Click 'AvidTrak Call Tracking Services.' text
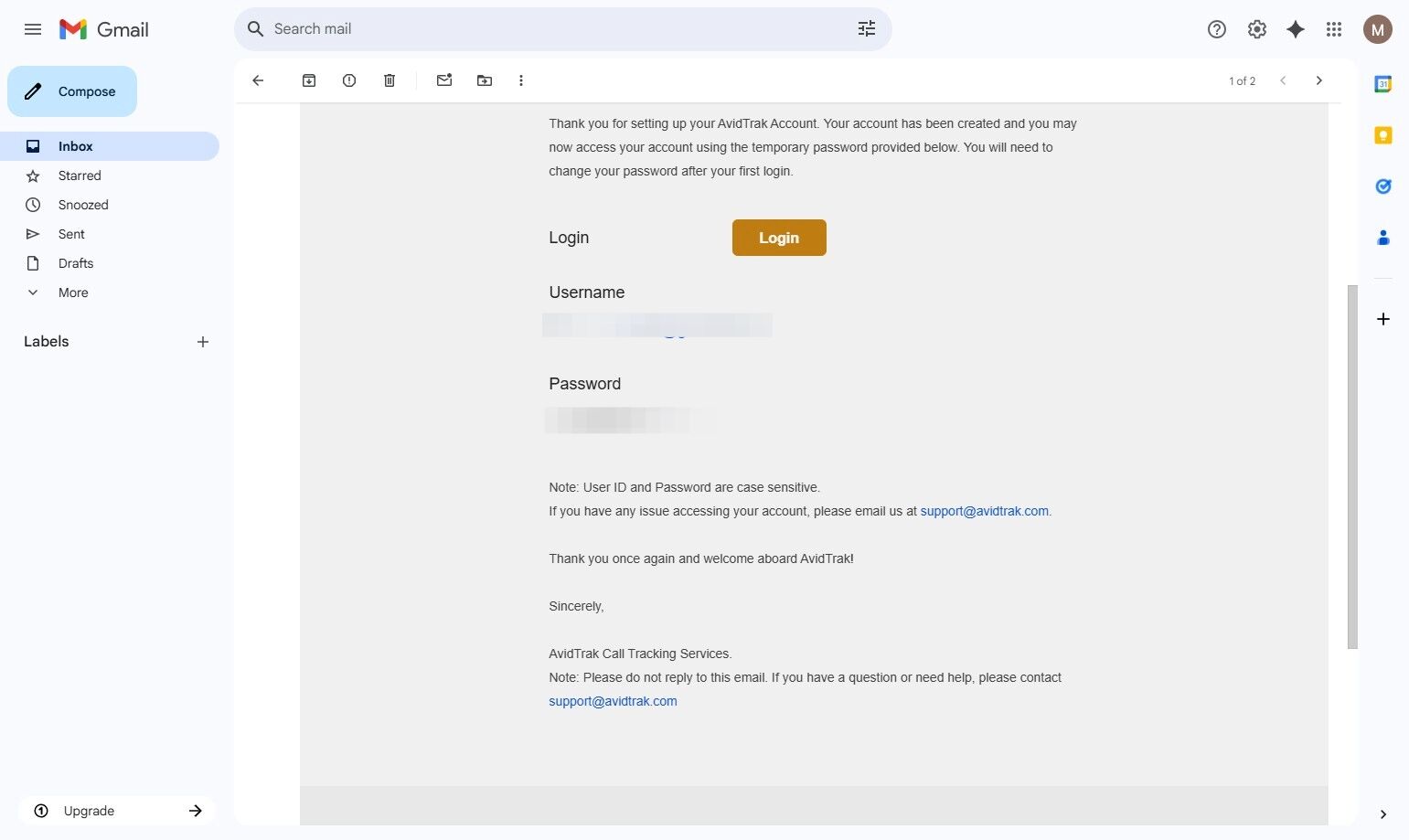1409x840 pixels. pos(640,654)
